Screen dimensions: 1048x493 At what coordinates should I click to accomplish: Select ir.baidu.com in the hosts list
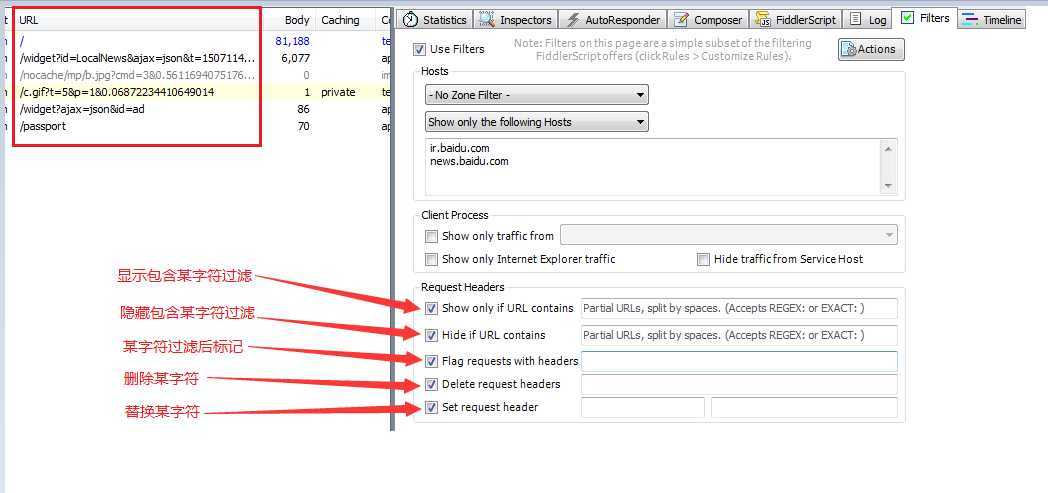pos(460,148)
